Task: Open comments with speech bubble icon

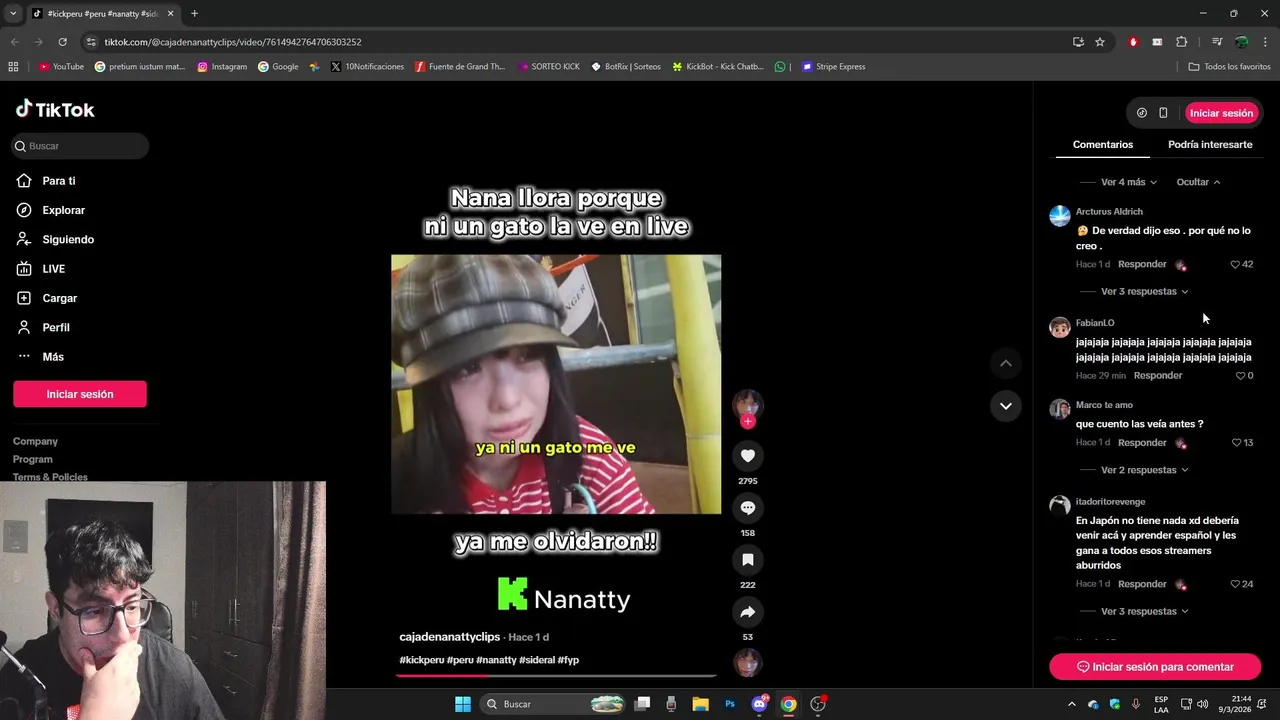Action: coord(748,508)
